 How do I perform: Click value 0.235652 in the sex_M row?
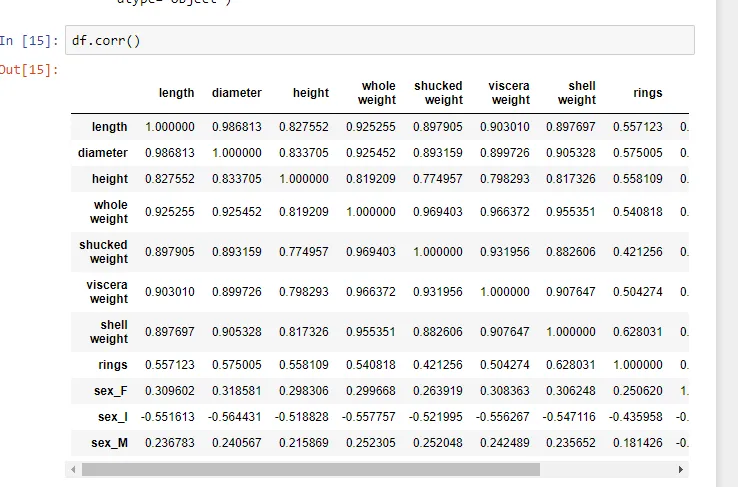[571, 443]
